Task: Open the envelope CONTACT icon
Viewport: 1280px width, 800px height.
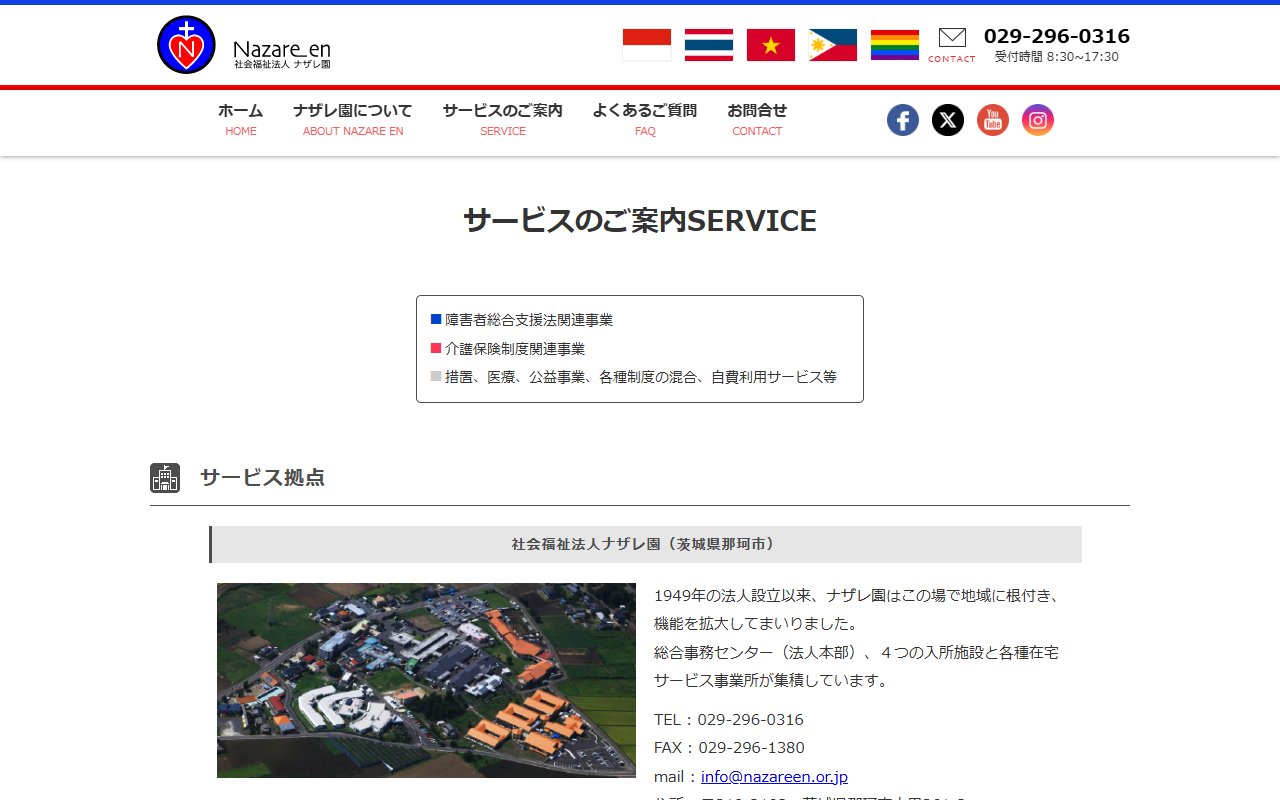Action: 952,45
